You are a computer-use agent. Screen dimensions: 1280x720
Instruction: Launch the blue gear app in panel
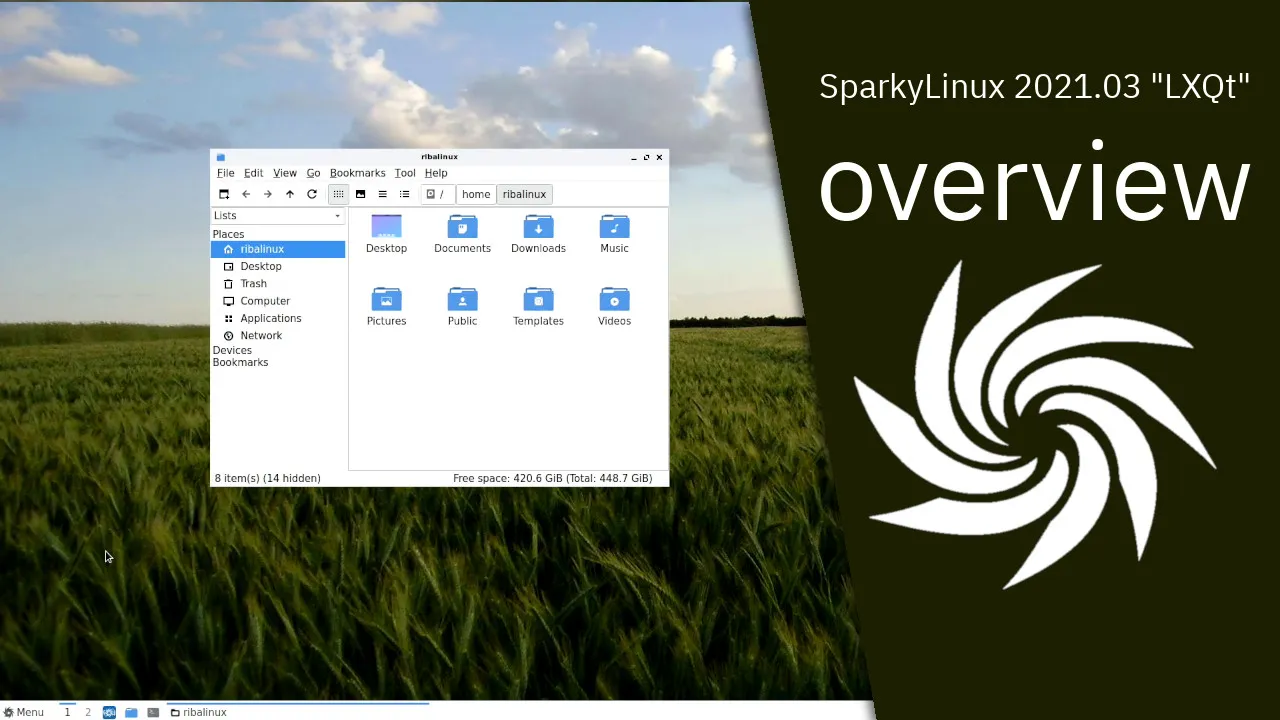tap(110, 712)
